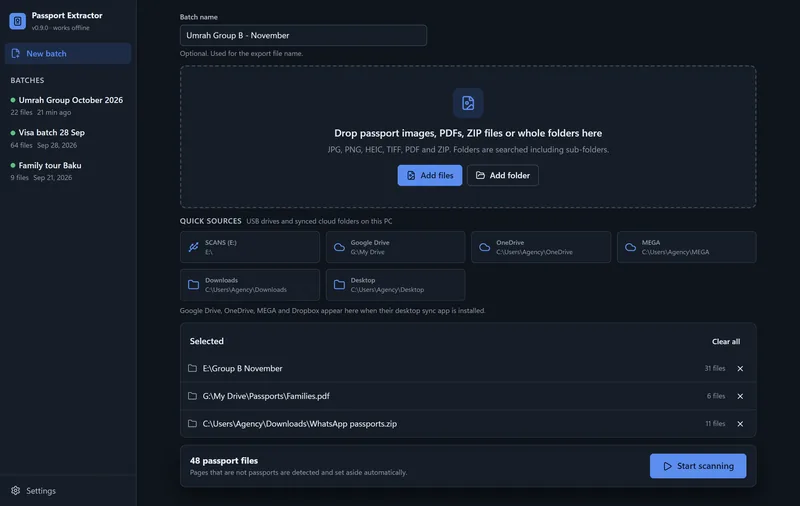Select Desktop quick source

395,285
